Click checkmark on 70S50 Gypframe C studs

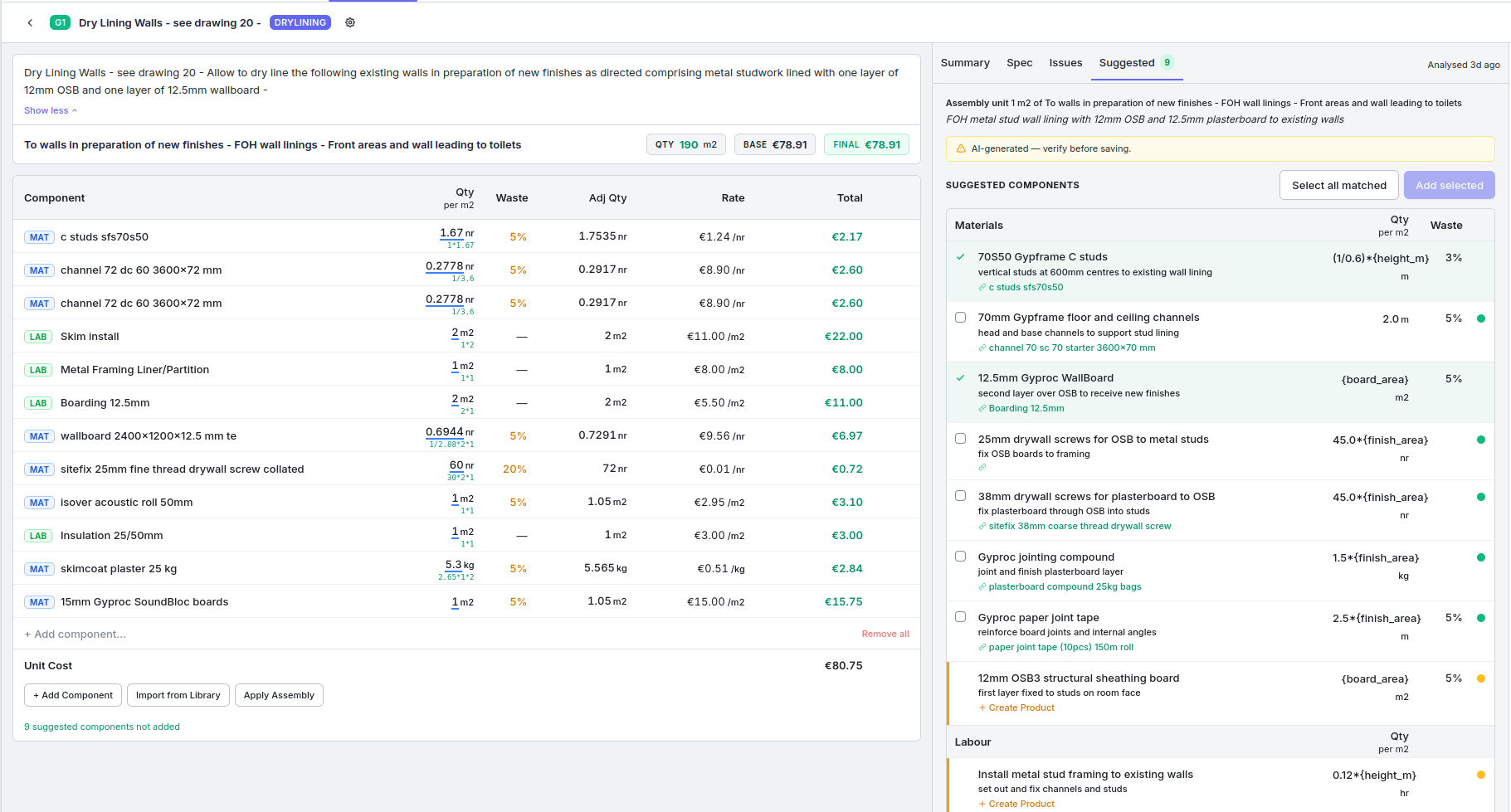tap(961, 257)
